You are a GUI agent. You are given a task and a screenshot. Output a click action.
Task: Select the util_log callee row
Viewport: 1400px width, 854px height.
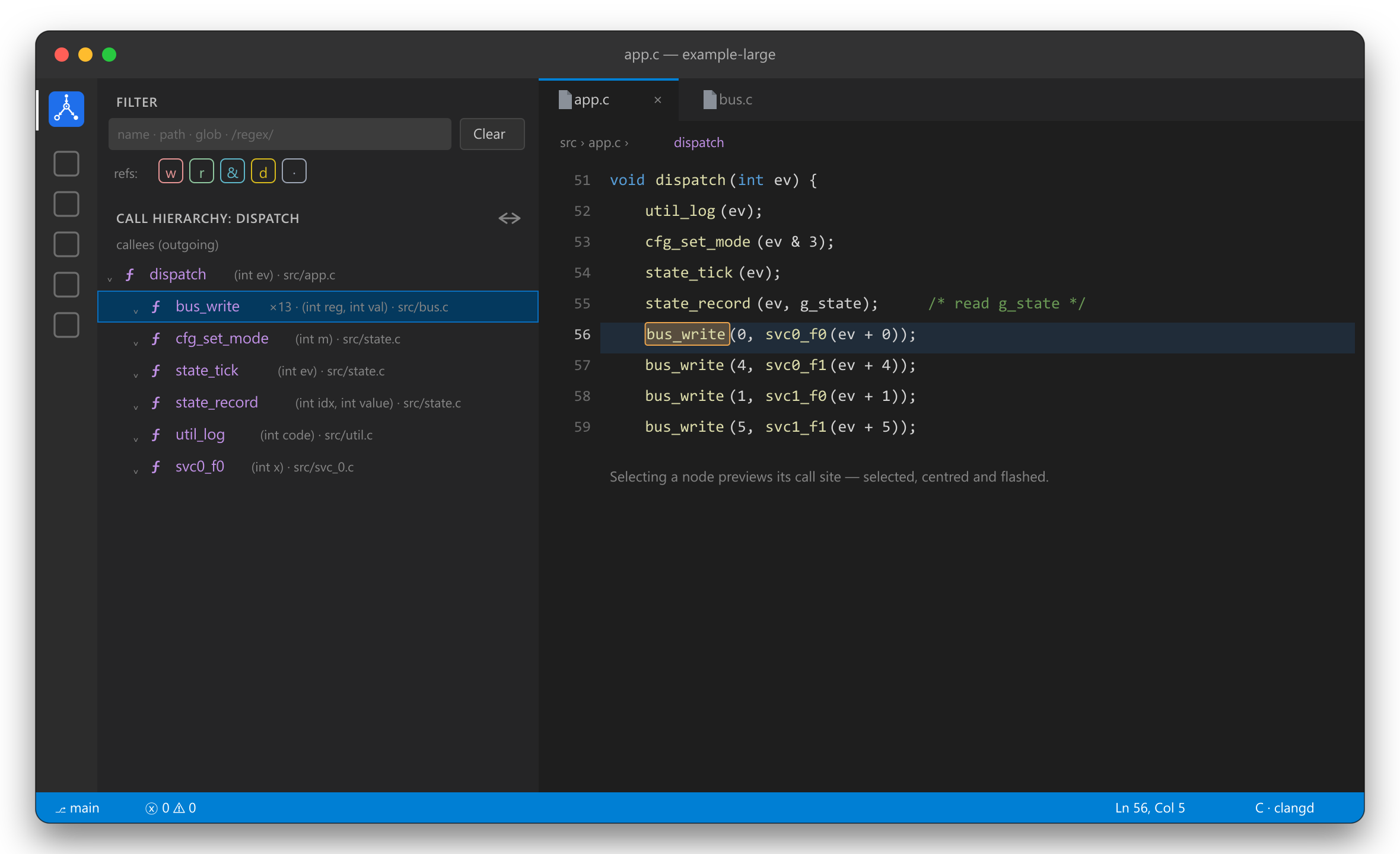318,435
